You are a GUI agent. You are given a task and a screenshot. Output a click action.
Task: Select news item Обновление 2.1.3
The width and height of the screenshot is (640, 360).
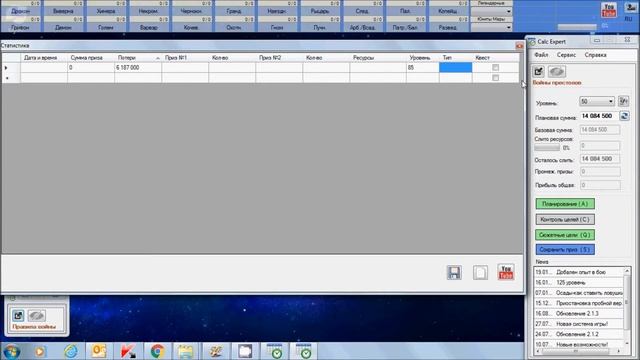pyautogui.click(x=579, y=313)
